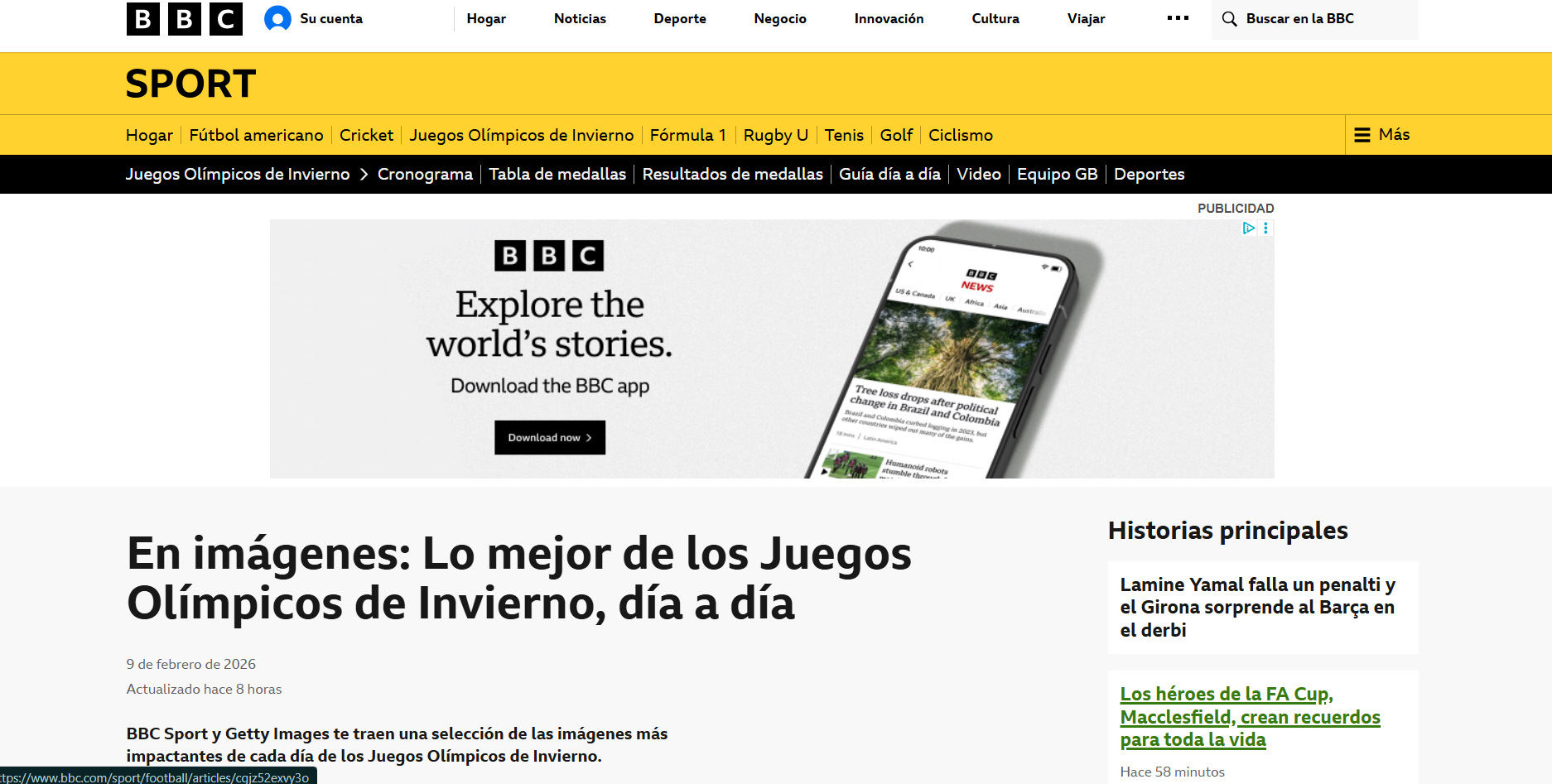Open the Cronograma page
This screenshot has height=784, width=1552.
[x=425, y=175]
